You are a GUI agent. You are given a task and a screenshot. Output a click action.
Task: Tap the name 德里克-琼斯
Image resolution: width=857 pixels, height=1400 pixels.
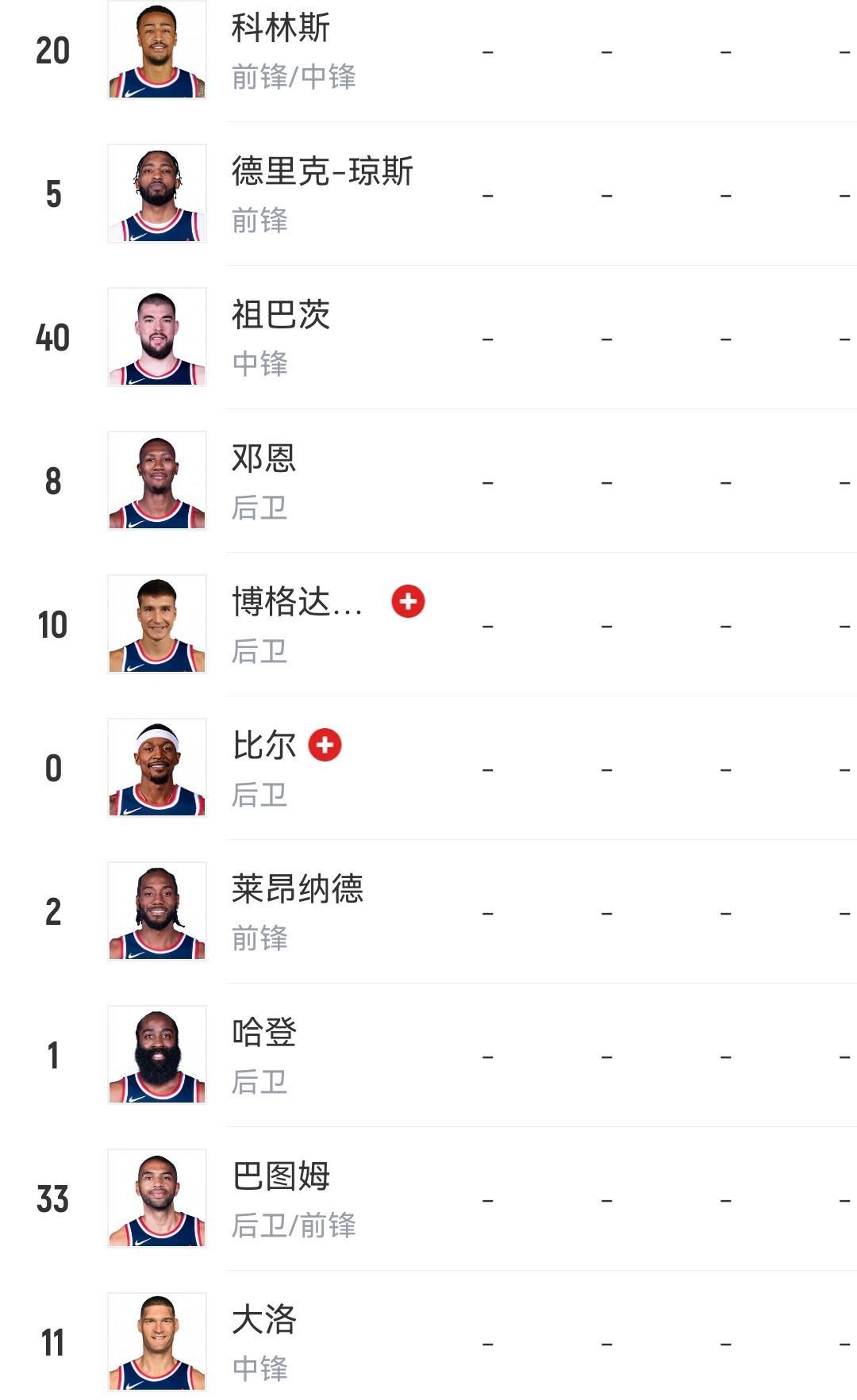(x=322, y=171)
